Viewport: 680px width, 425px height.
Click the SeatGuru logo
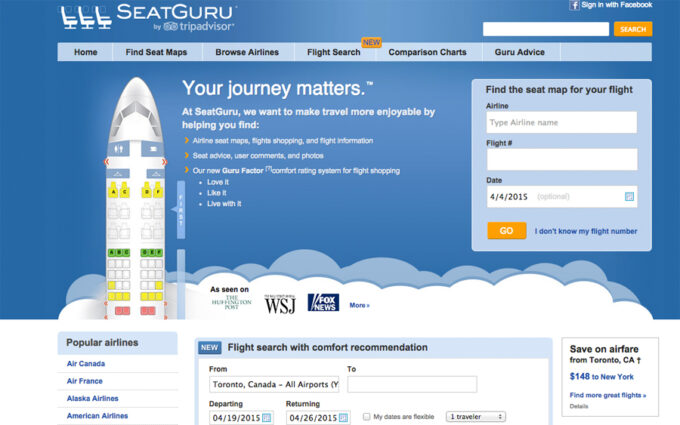coord(148,17)
